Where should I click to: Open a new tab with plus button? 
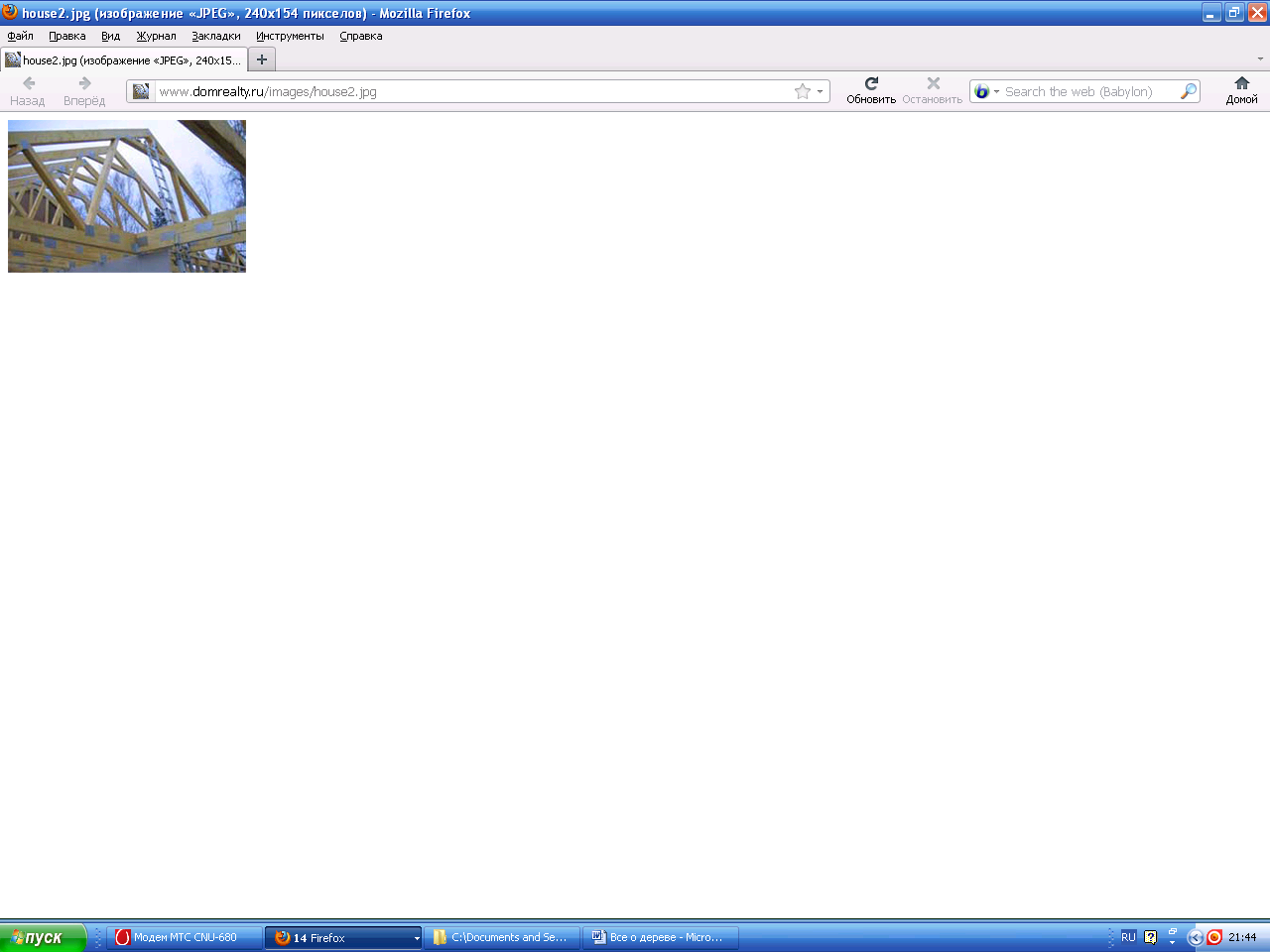coord(262,59)
